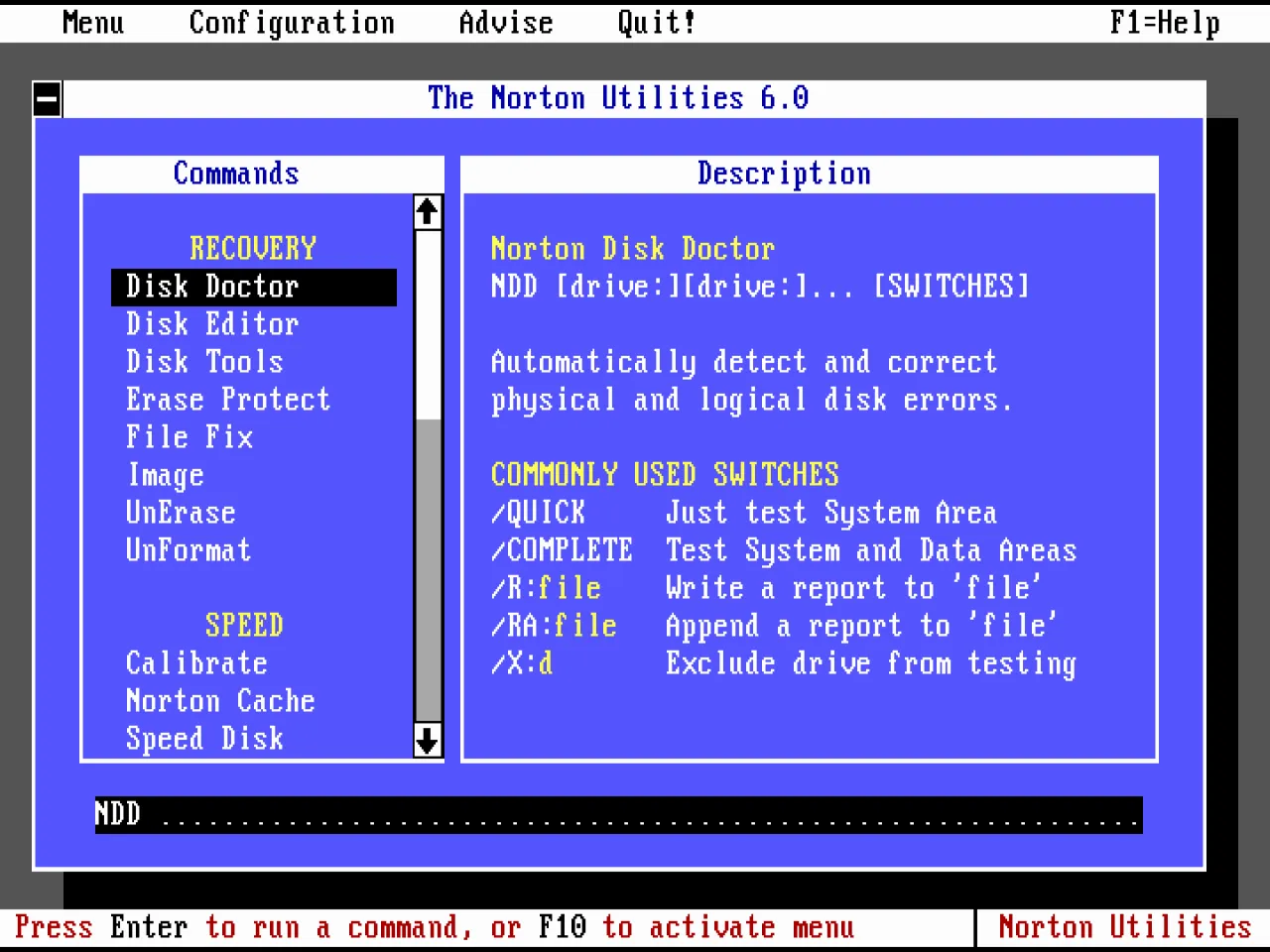This screenshot has width=1270, height=952.
Task: Click the NDD command input line
Action: (x=615, y=814)
